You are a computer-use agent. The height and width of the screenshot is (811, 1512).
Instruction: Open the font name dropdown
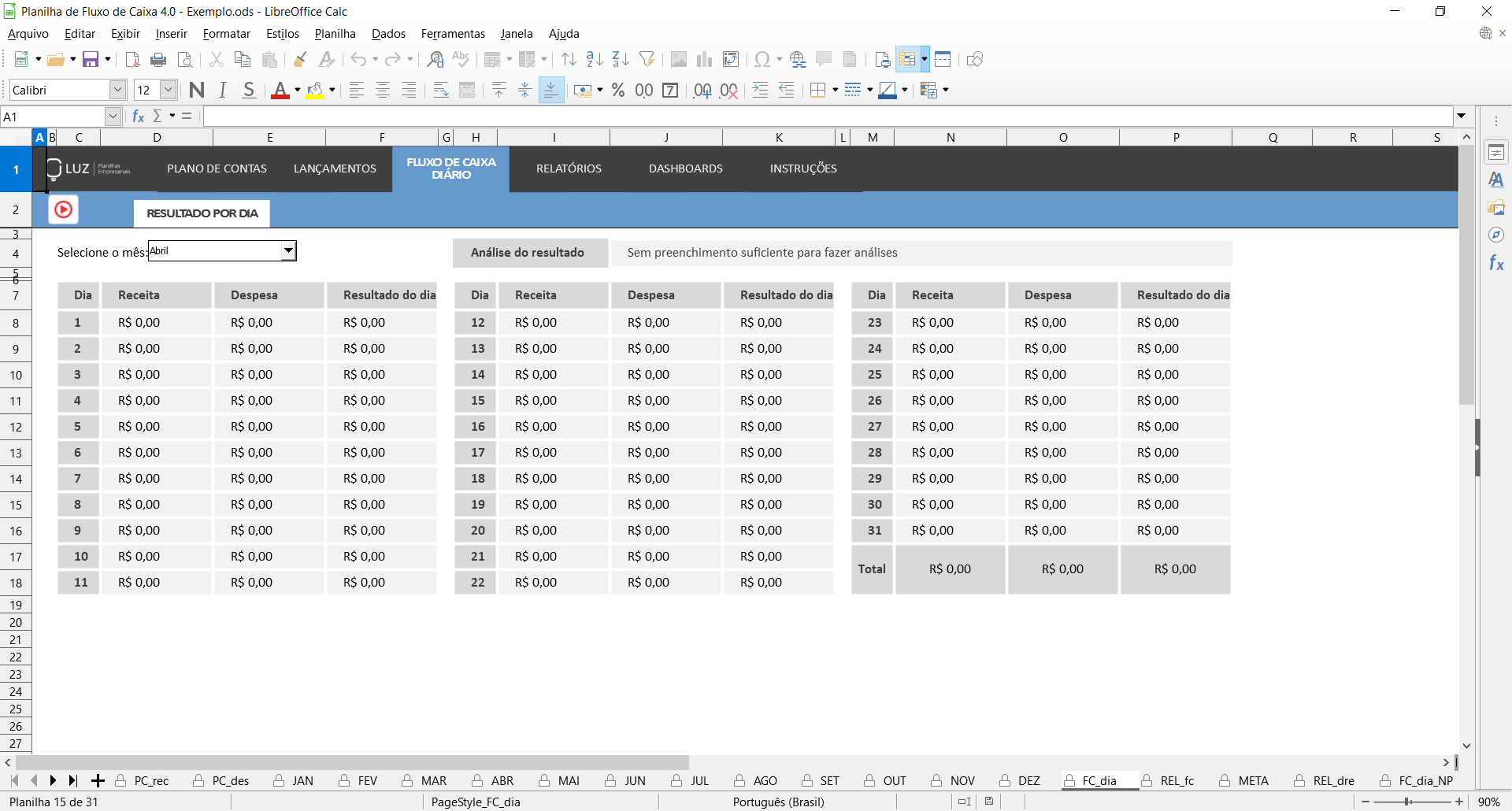(x=117, y=91)
